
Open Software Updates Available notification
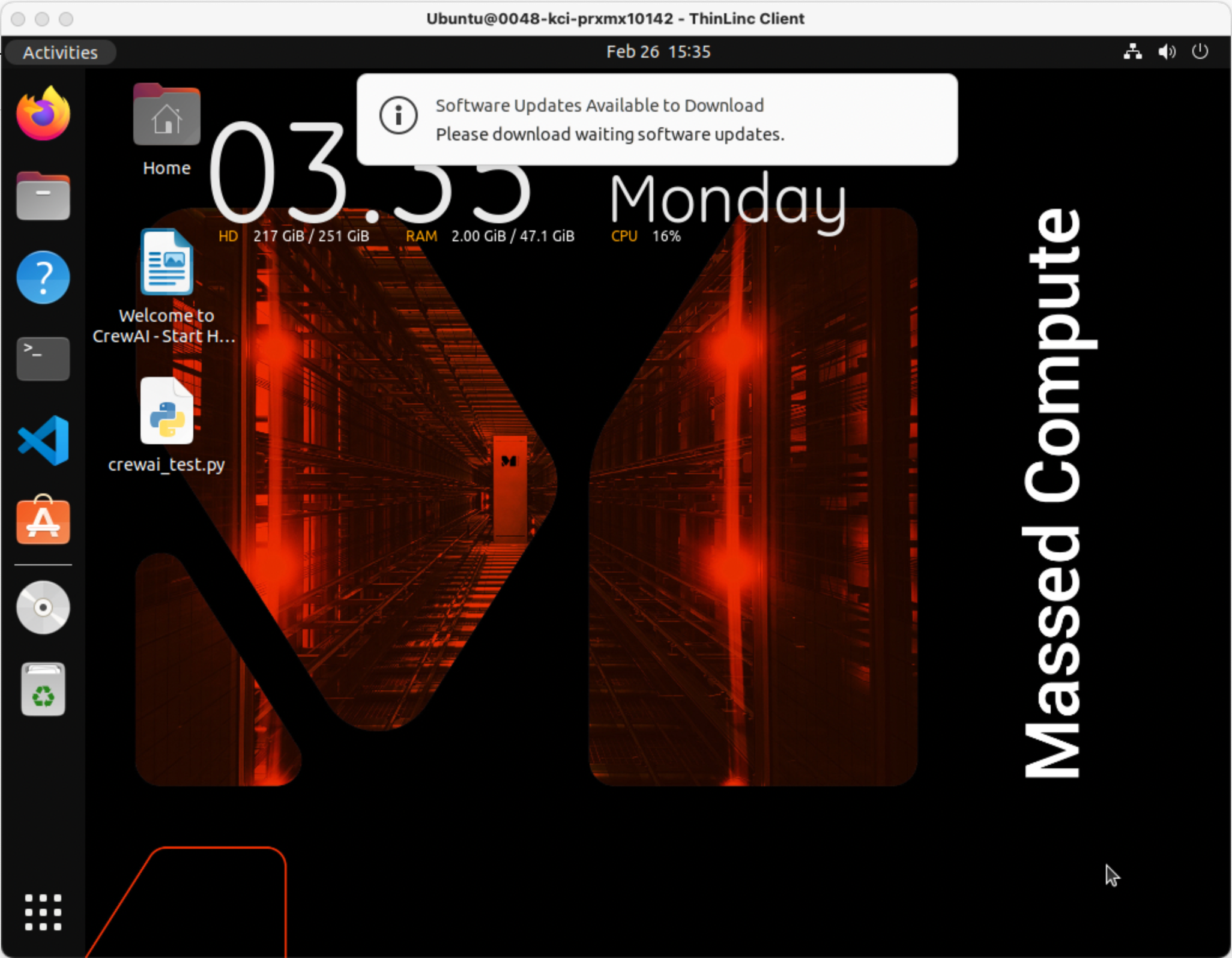click(657, 119)
